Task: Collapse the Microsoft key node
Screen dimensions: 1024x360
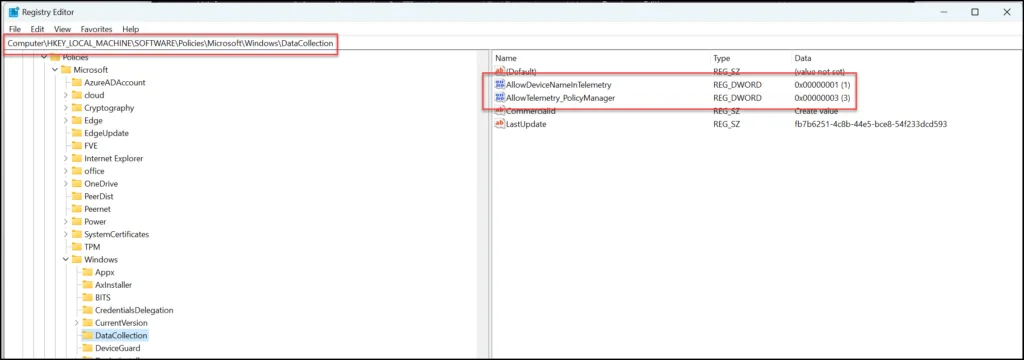Action: click(55, 70)
